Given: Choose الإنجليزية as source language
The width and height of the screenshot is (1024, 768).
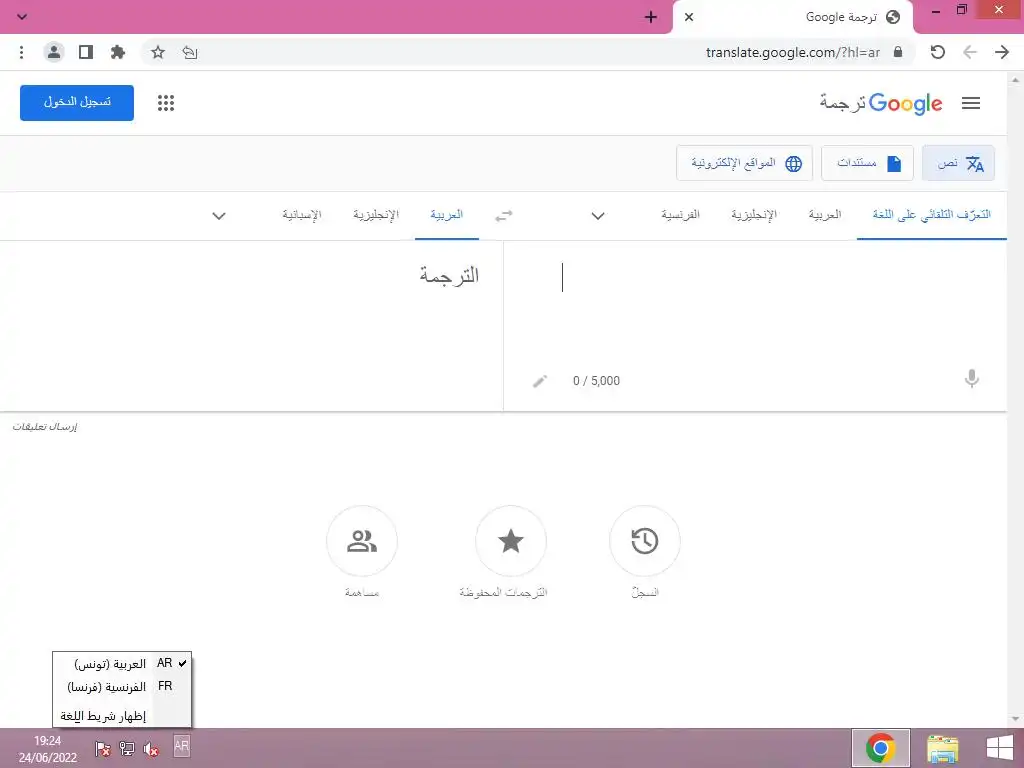Looking at the screenshot, I should tap(754, 215).
